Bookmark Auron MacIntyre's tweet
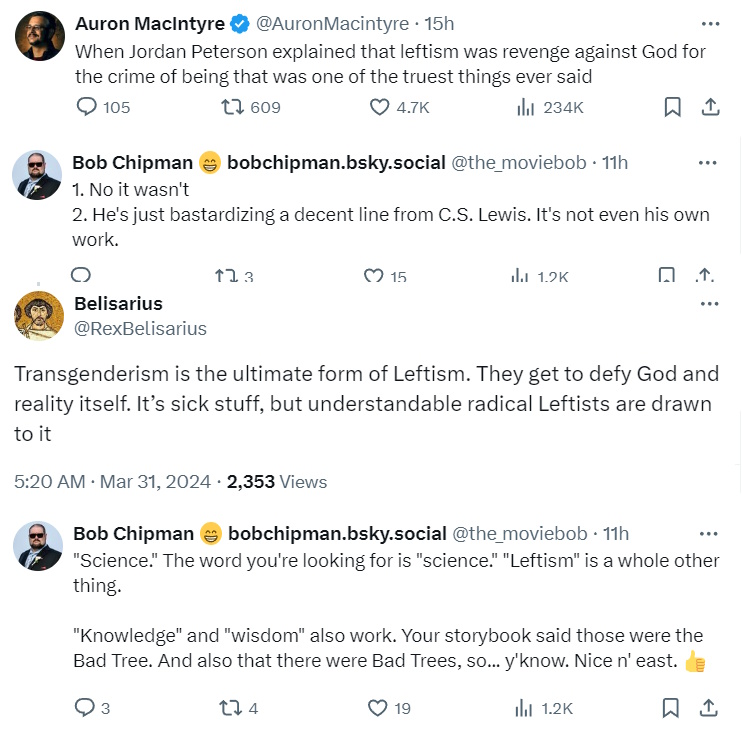The height and width of the screenshot is (730, 742). click(x=672, y=107)
